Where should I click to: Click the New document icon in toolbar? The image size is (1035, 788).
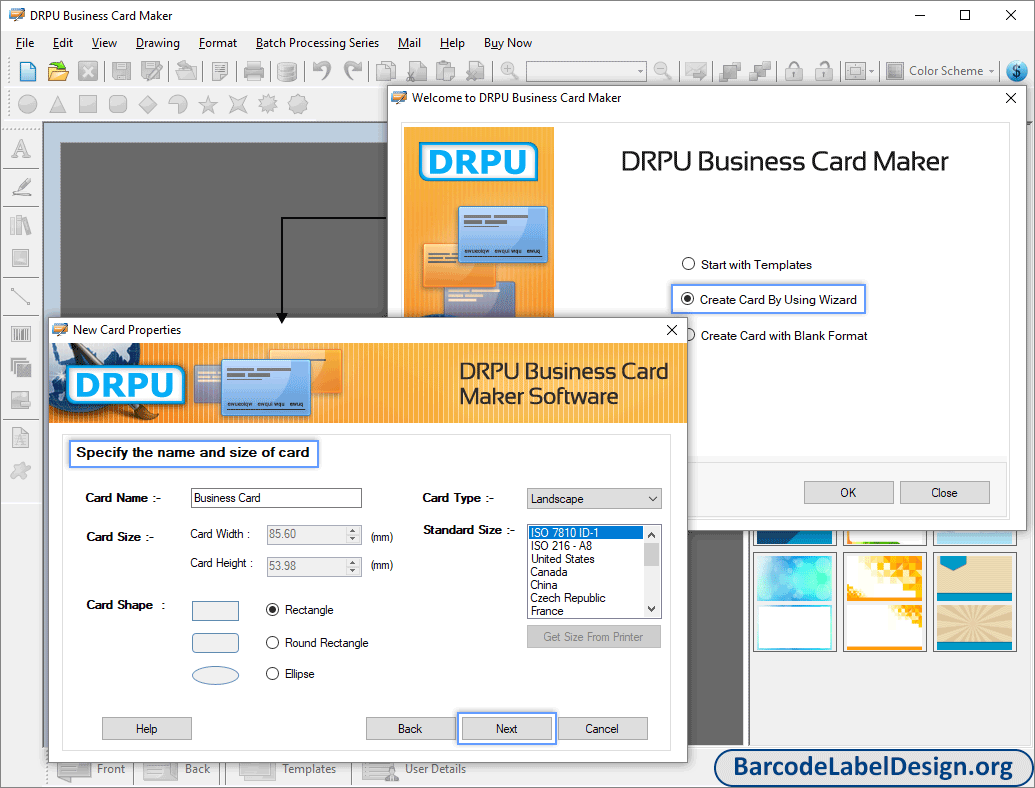click(28, 71)
